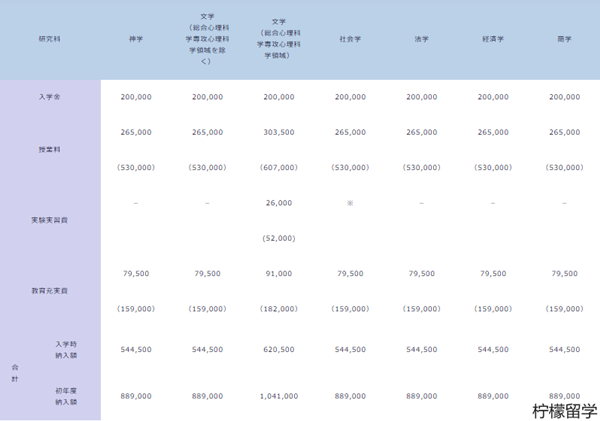Select the 教育充実費 row label
Screen dimensions: 600x421
click(x=49, y=290)
